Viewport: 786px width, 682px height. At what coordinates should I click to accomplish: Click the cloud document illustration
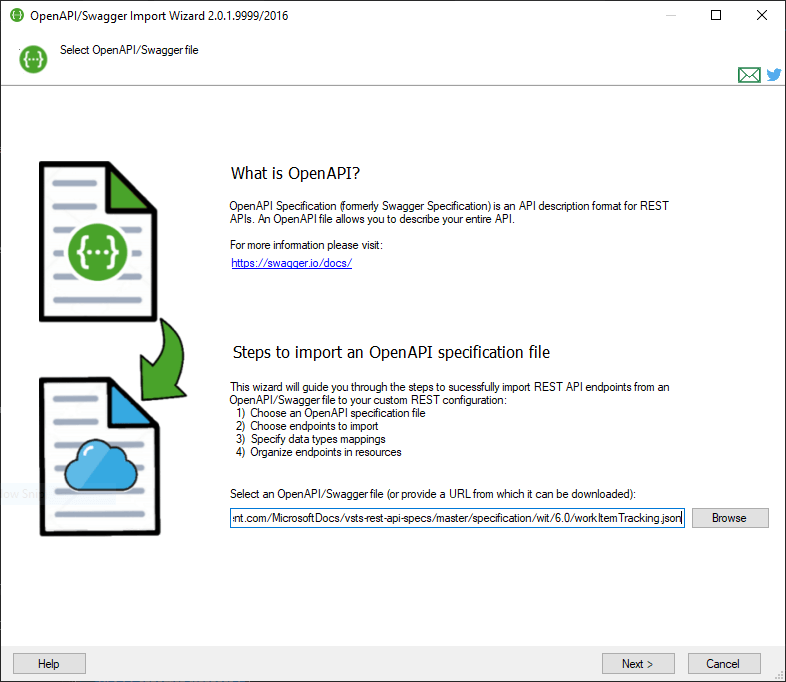coord(100,456)
